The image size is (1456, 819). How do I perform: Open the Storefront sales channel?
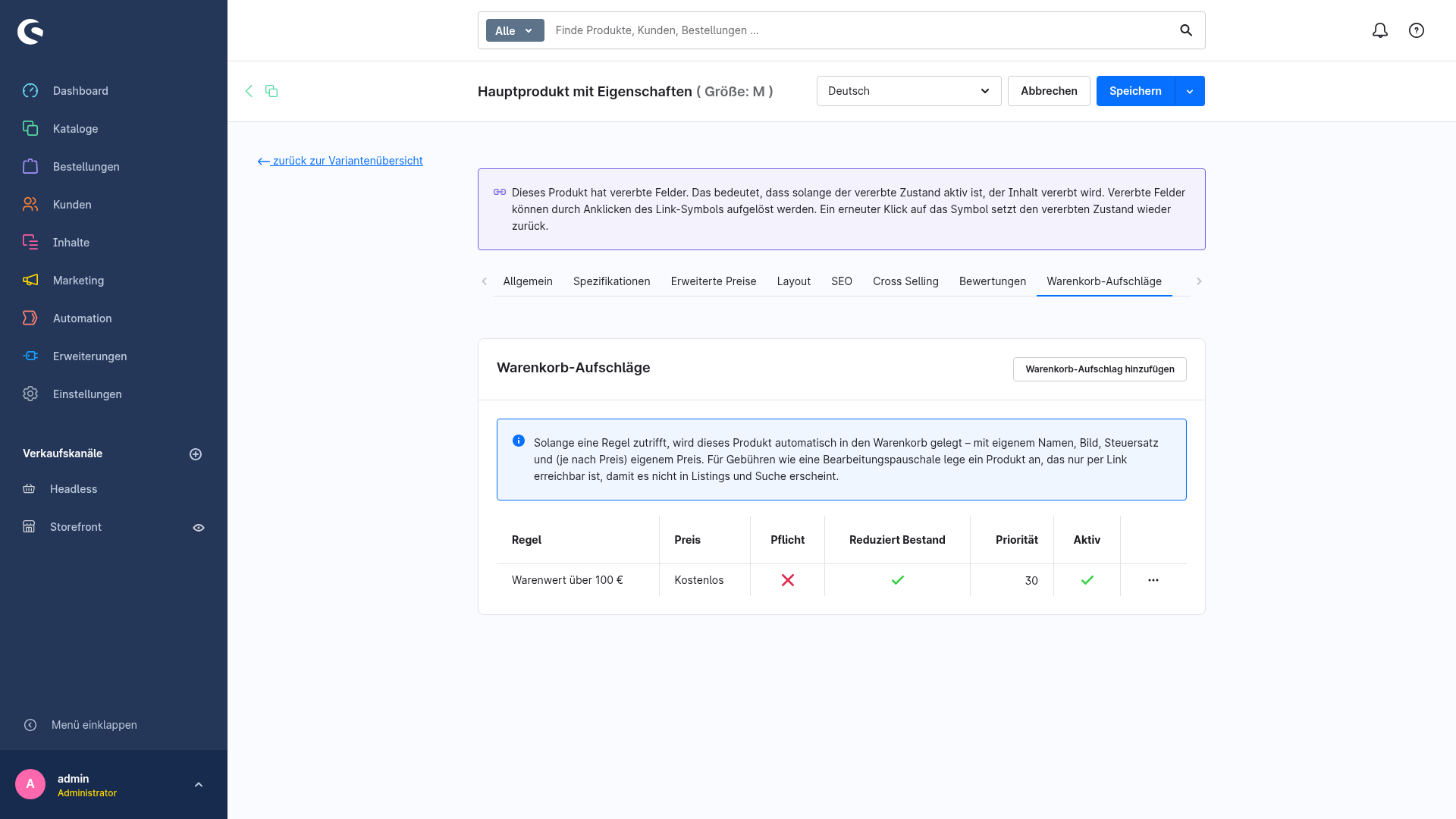[x=76, y=527]
